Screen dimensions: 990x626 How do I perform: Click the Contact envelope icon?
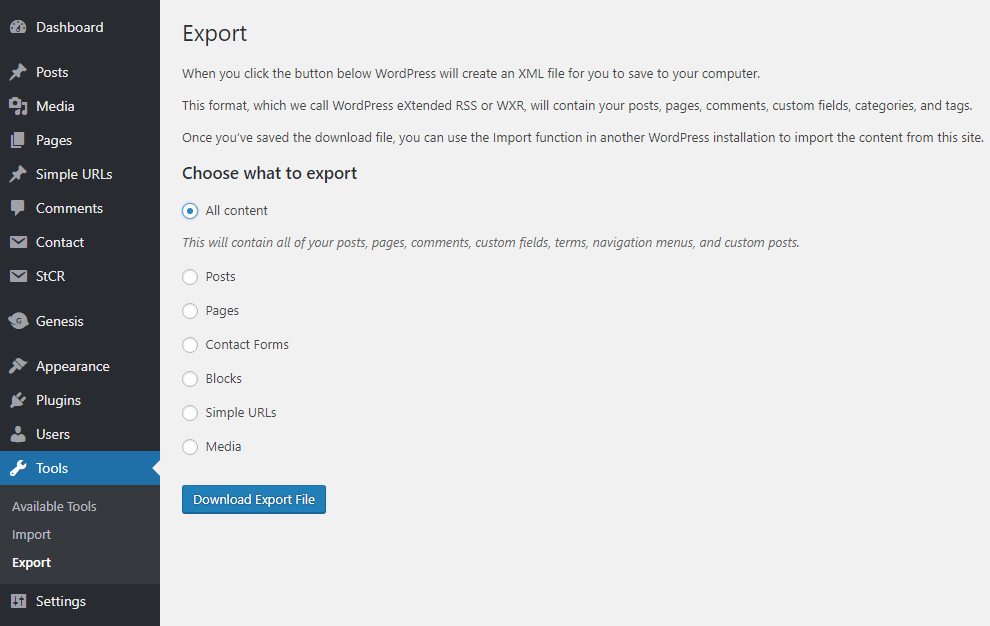pyautogui.click(x=18, y=242)
